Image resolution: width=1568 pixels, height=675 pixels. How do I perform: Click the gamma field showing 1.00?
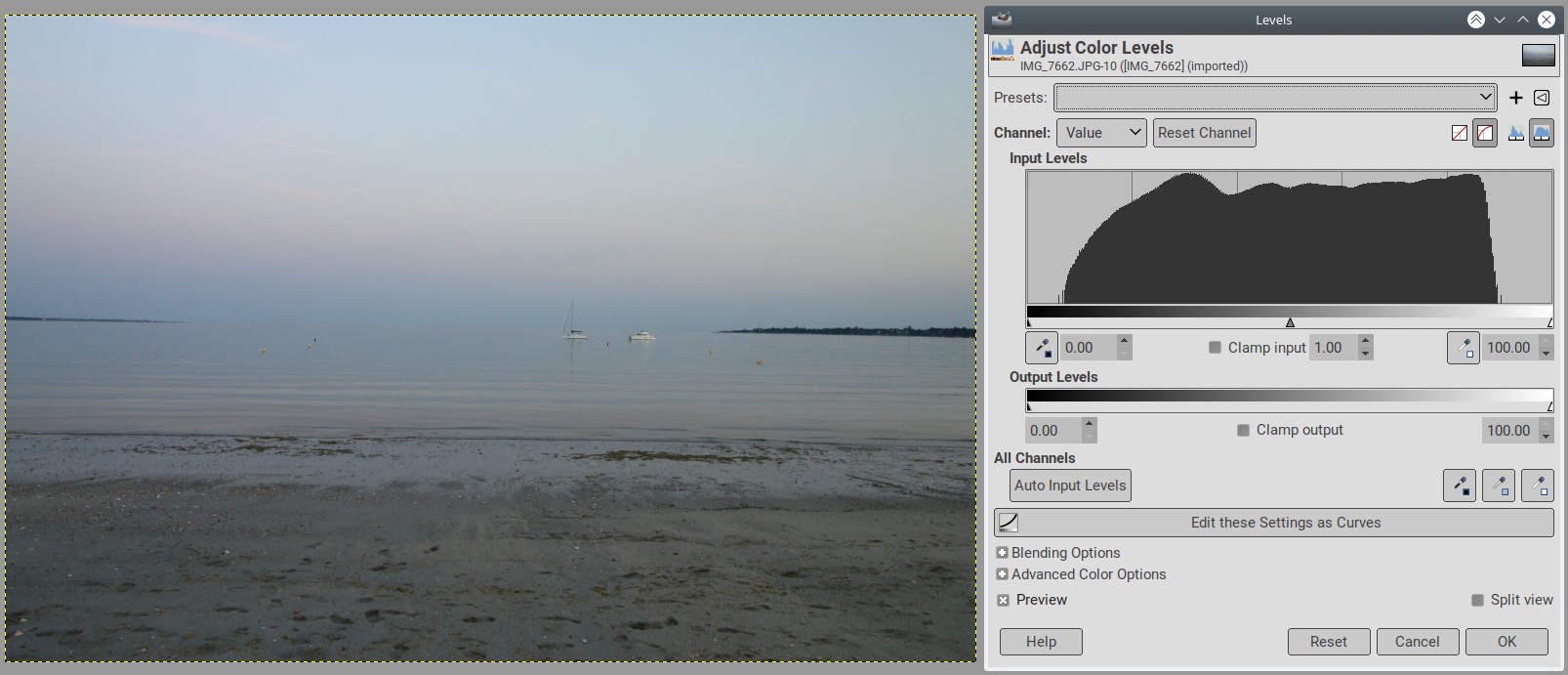coord(1334,348)
